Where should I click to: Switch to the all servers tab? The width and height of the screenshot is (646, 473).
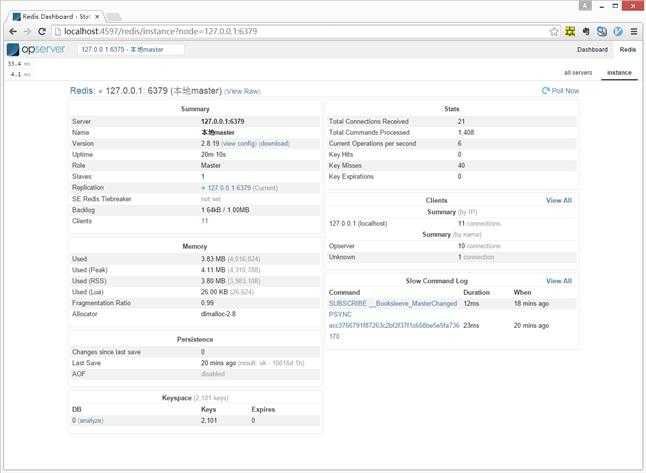(578, 73)
